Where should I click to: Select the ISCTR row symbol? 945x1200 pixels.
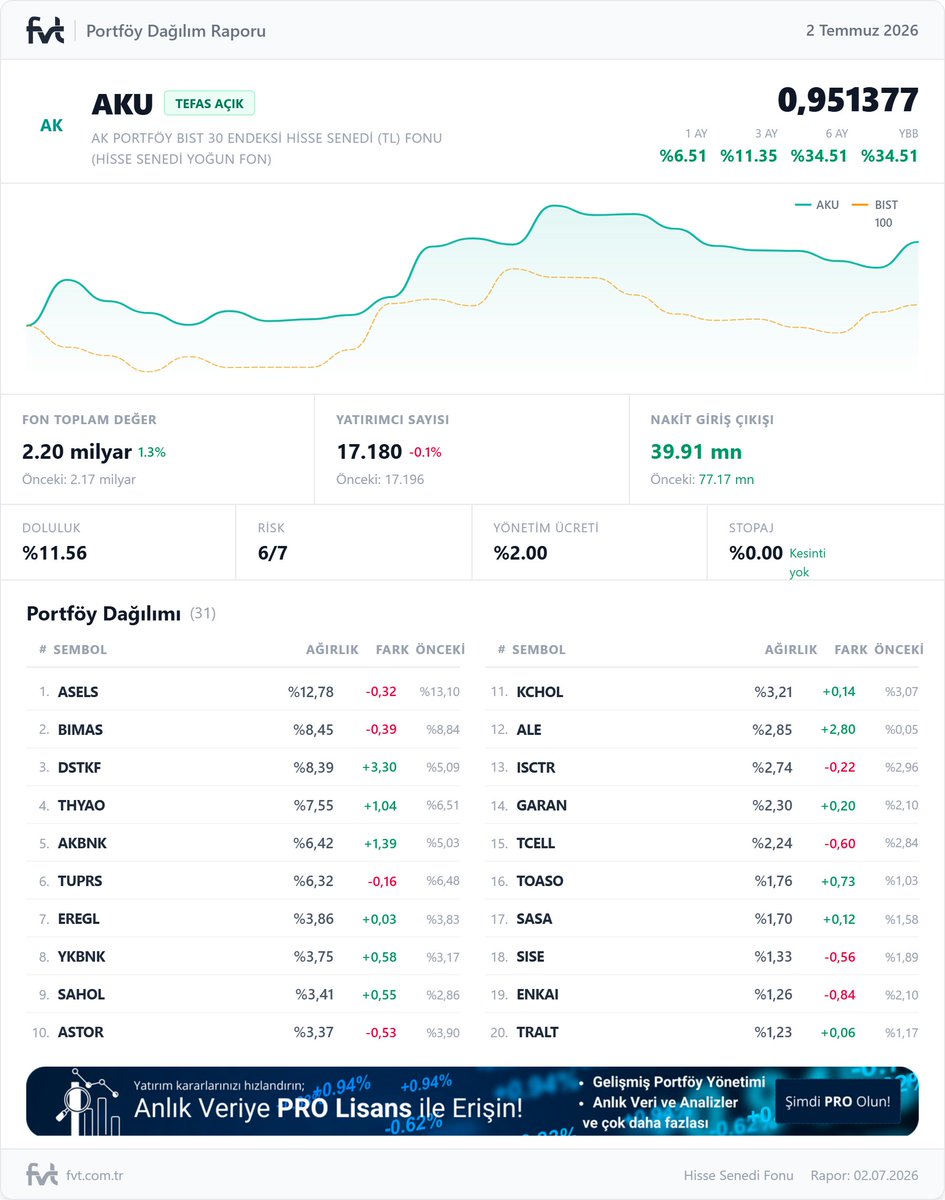[536, 768]
